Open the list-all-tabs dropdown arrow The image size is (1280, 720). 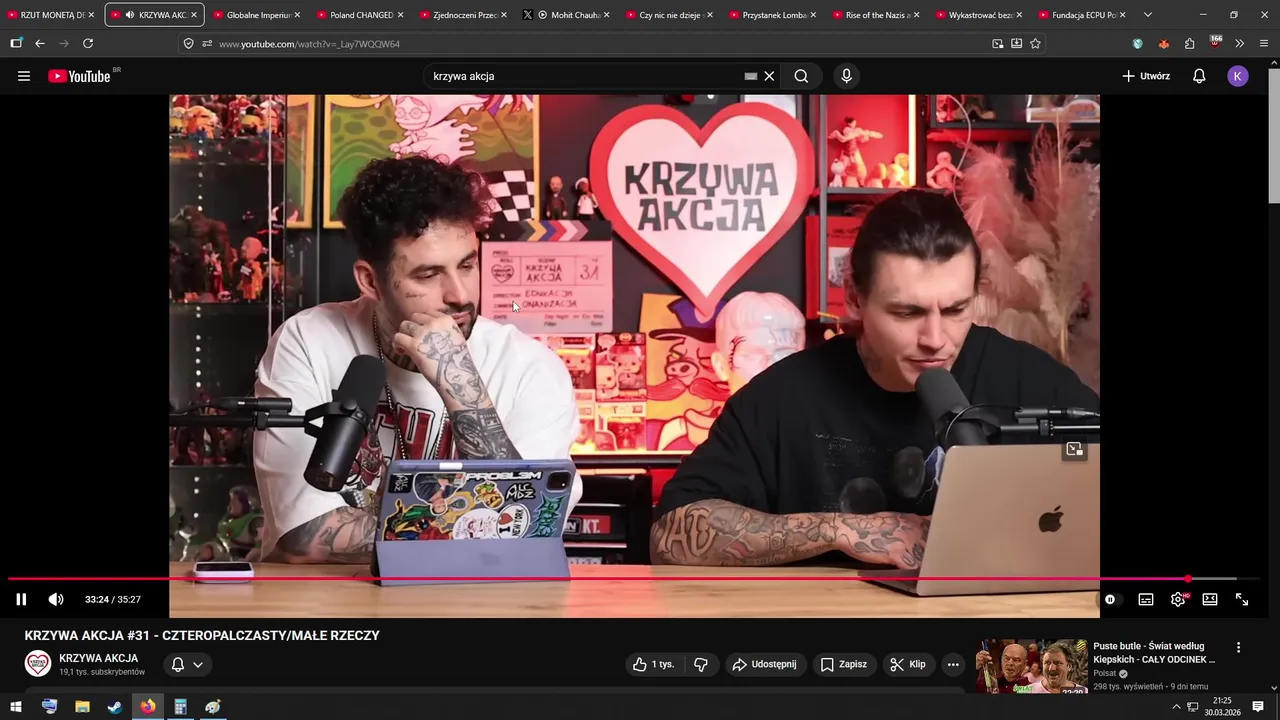click(x=1148, y=15)
